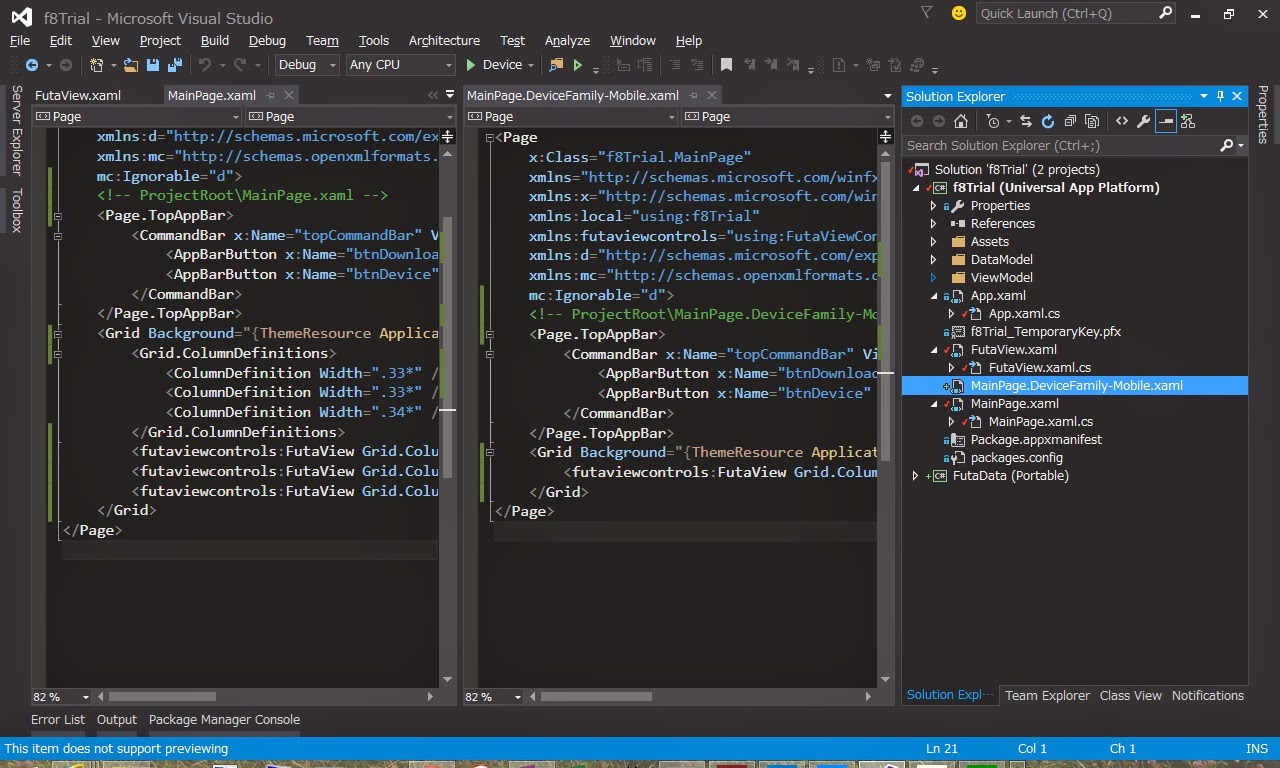Refresh the Solution Explorer
The image size is (1280, 768).
pyautogui.click(x=1048, y=121)
